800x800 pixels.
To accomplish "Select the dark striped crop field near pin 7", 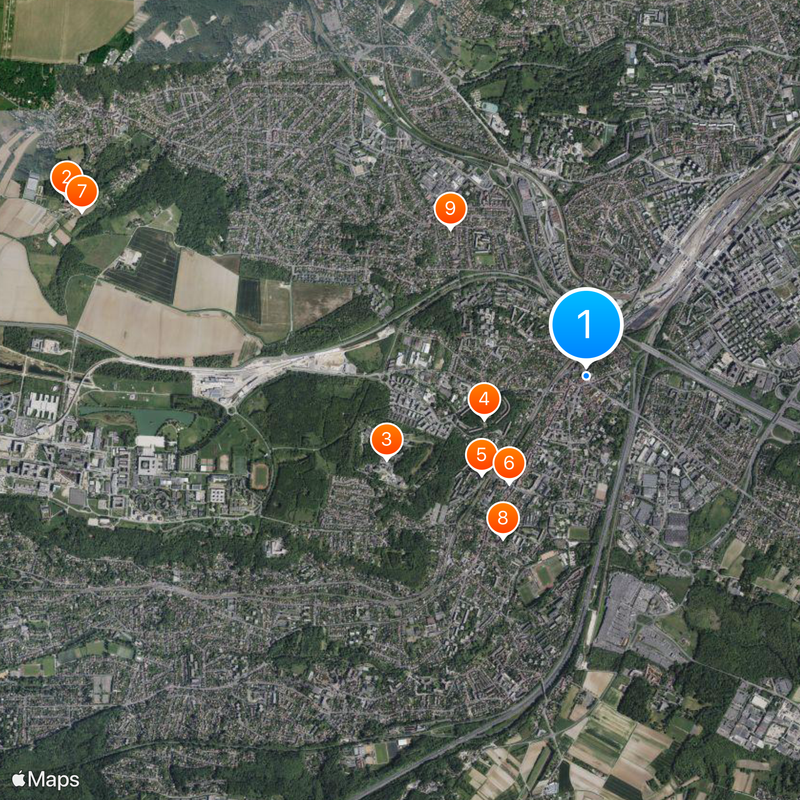I will (145, 264).
